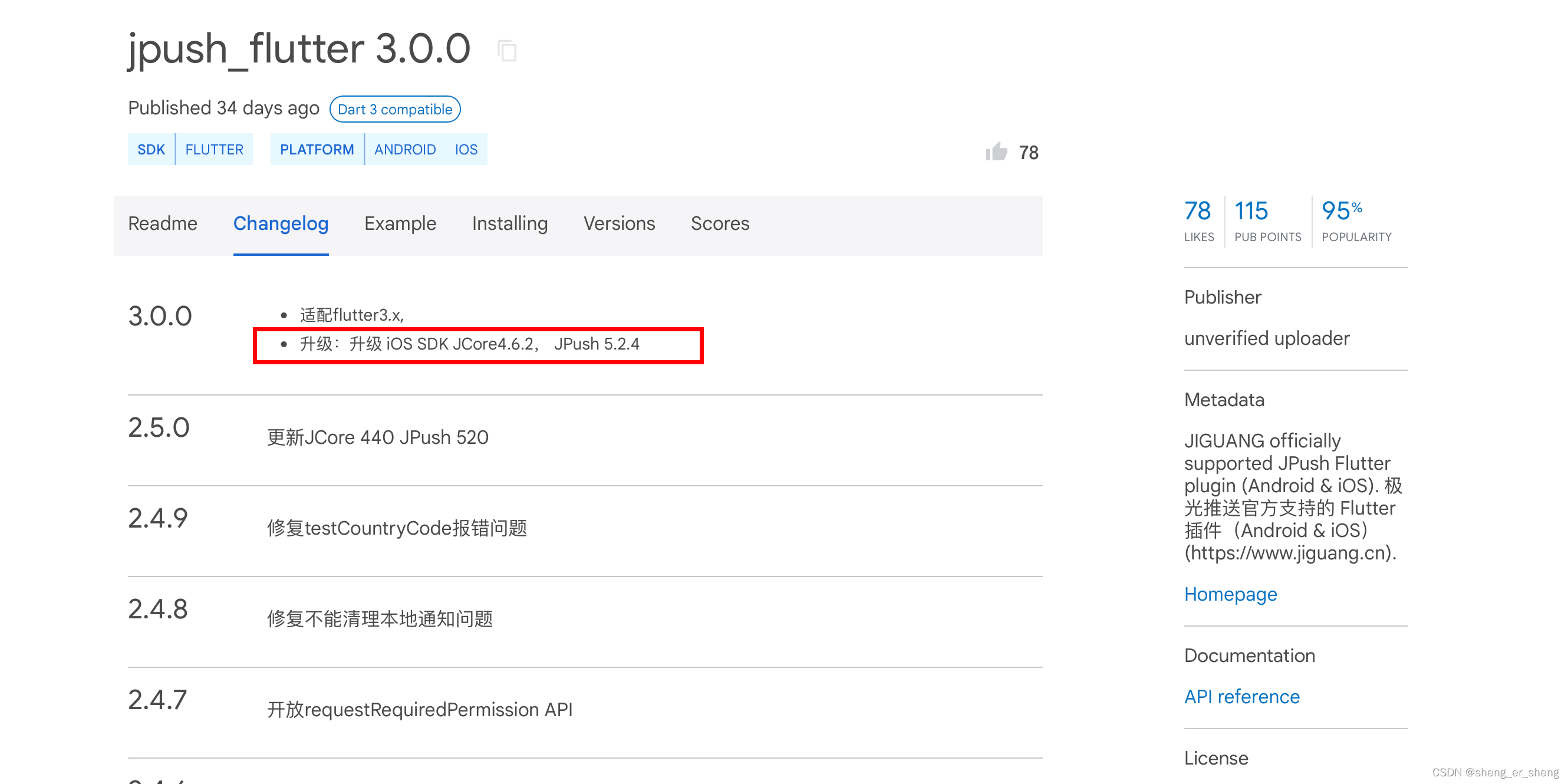Screen dimensions: 1568x784
Task: Select the IOS platform tag
Action: pos(466,149)
